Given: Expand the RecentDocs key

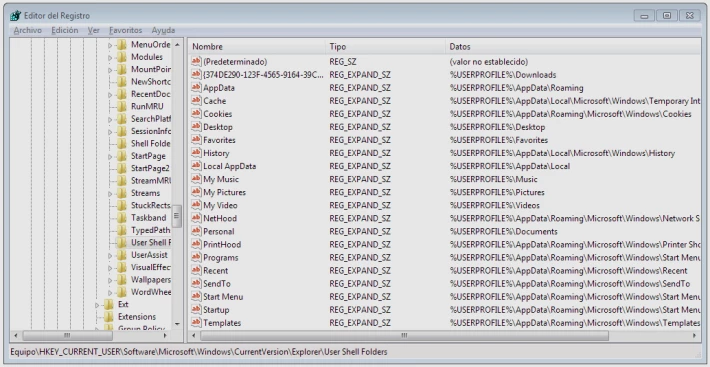Looking at the screenshot, I should point(110,95).
